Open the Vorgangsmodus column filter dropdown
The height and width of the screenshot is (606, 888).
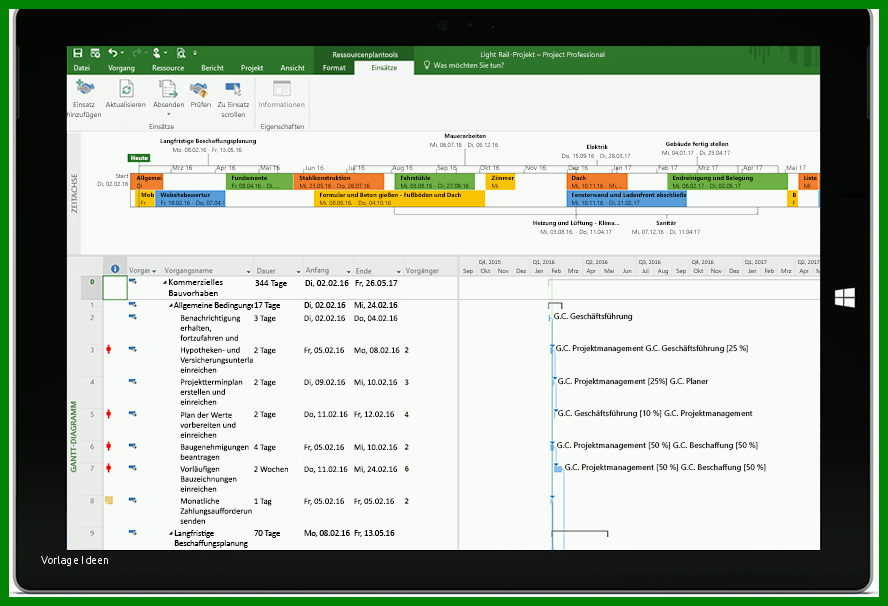tap(154, 271)
